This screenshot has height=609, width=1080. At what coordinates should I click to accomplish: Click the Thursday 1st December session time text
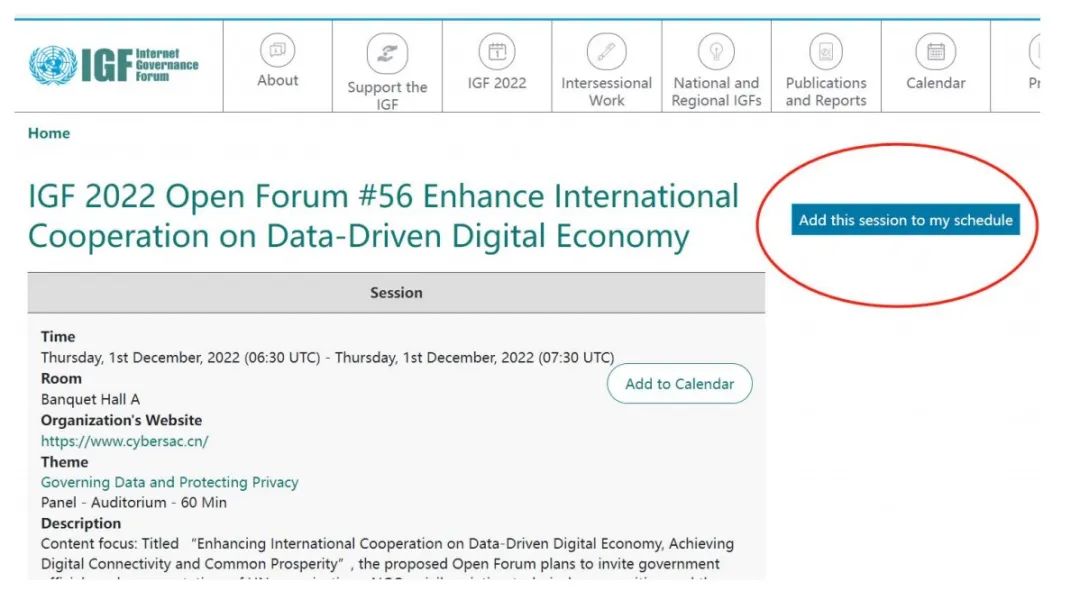click(x=327, y=358)
